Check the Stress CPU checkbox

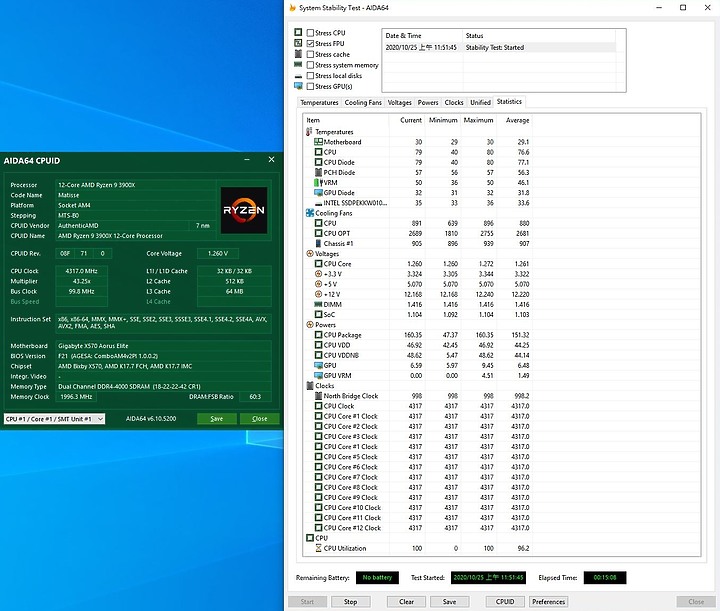click(x=310, y=33)
